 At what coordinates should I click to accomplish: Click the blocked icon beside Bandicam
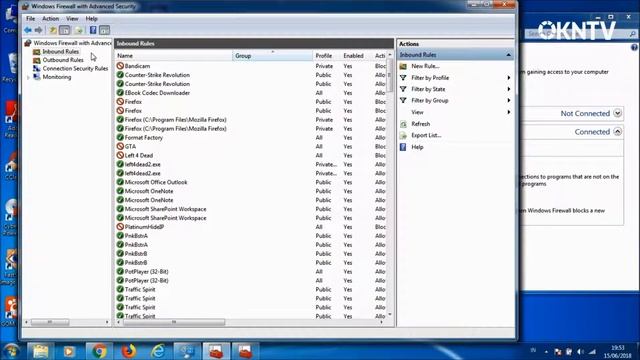(120, 66)
